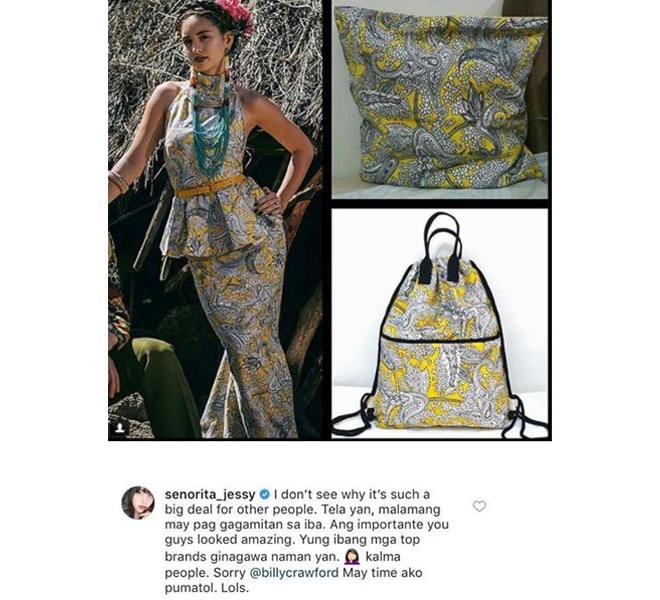Click the turquoise beaded necklace in the photo
This screenshot has width=660, height=600.
click(211, 128)
